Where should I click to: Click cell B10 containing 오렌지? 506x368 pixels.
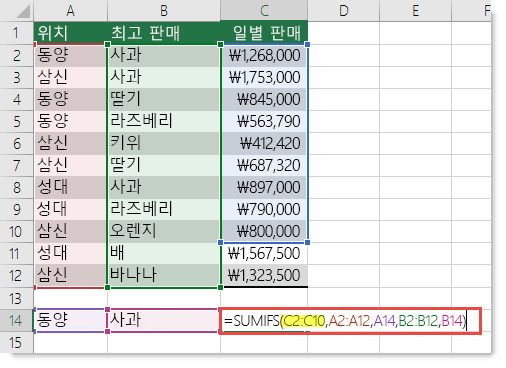pyautogui.click(x=164, y=231)
